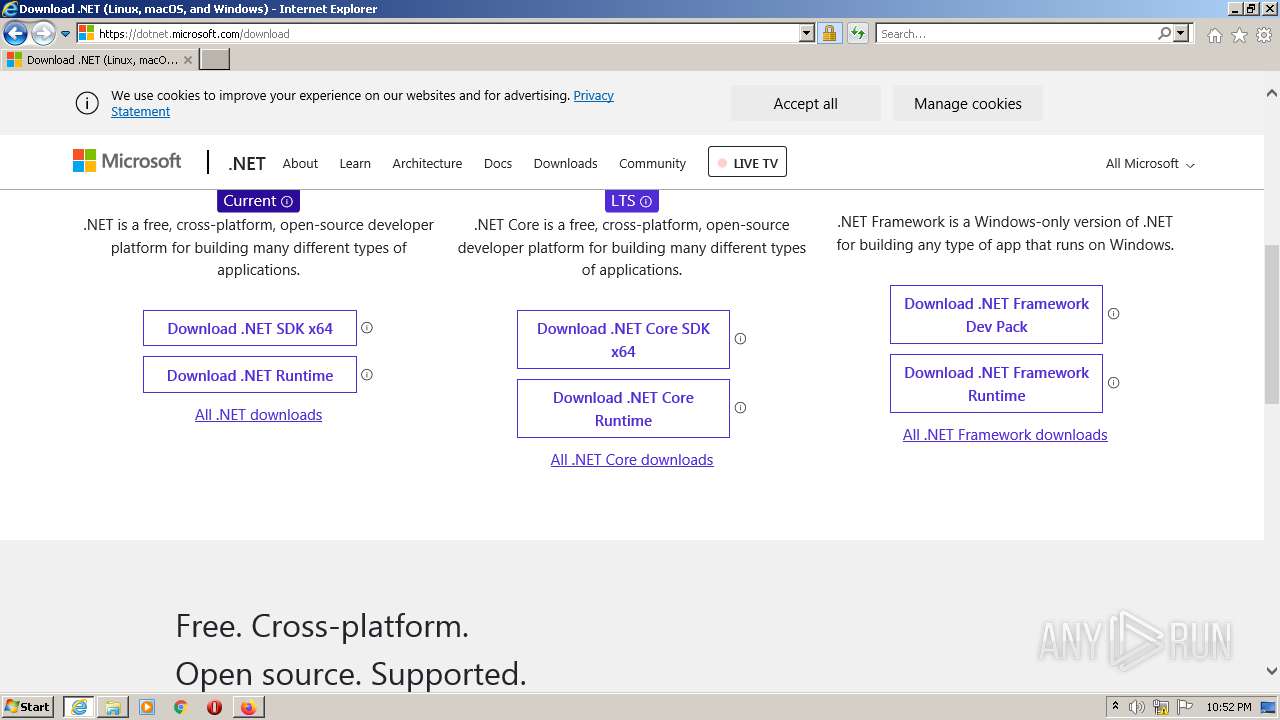
Task: Click info icon beside .NET Core Runtime
Action: (x=740, y=407)
